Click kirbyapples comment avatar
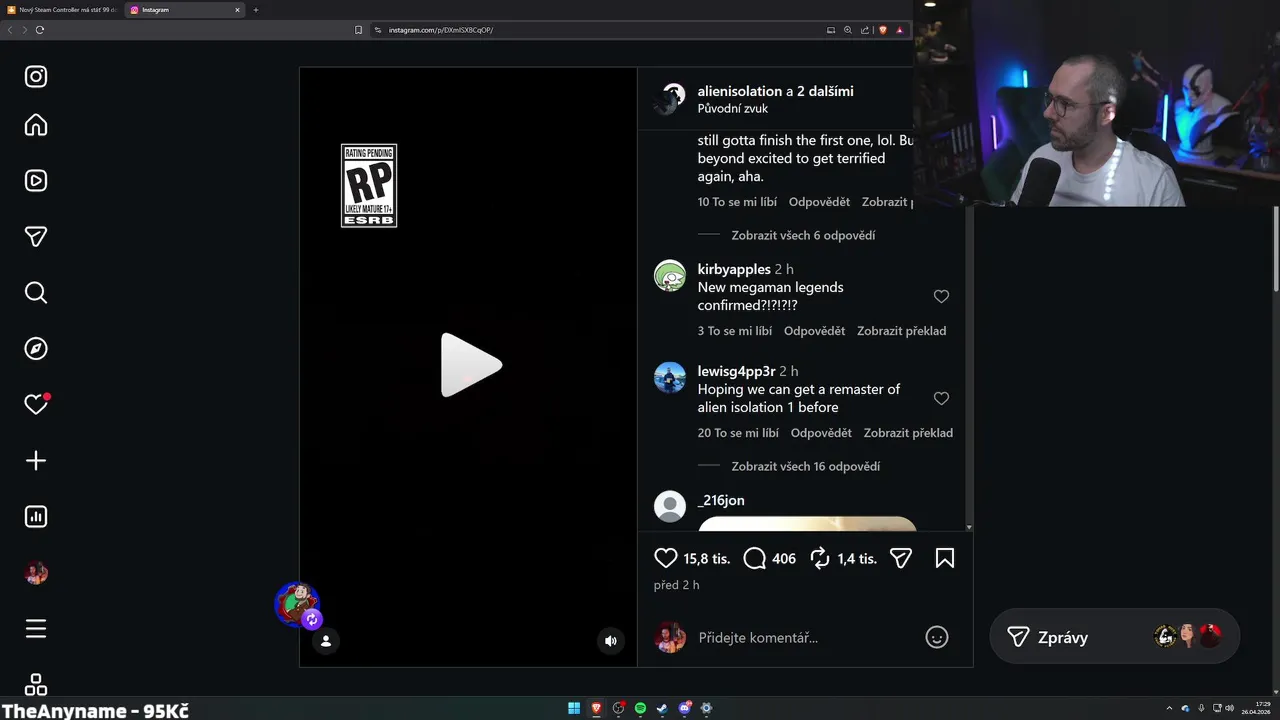 click(x=670, y=275)
